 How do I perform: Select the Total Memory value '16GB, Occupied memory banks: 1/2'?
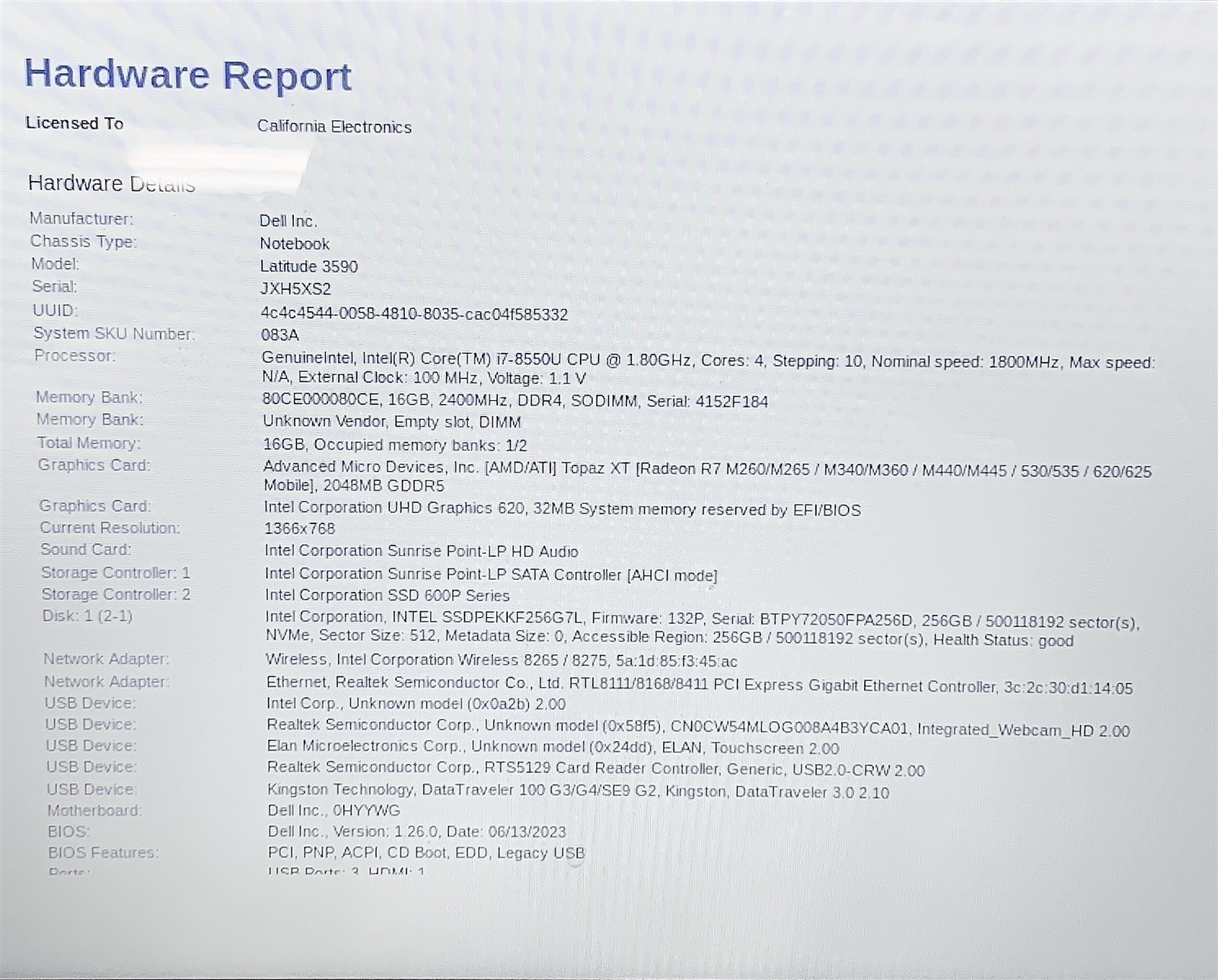pyautogui.click(x=395, y=445)
